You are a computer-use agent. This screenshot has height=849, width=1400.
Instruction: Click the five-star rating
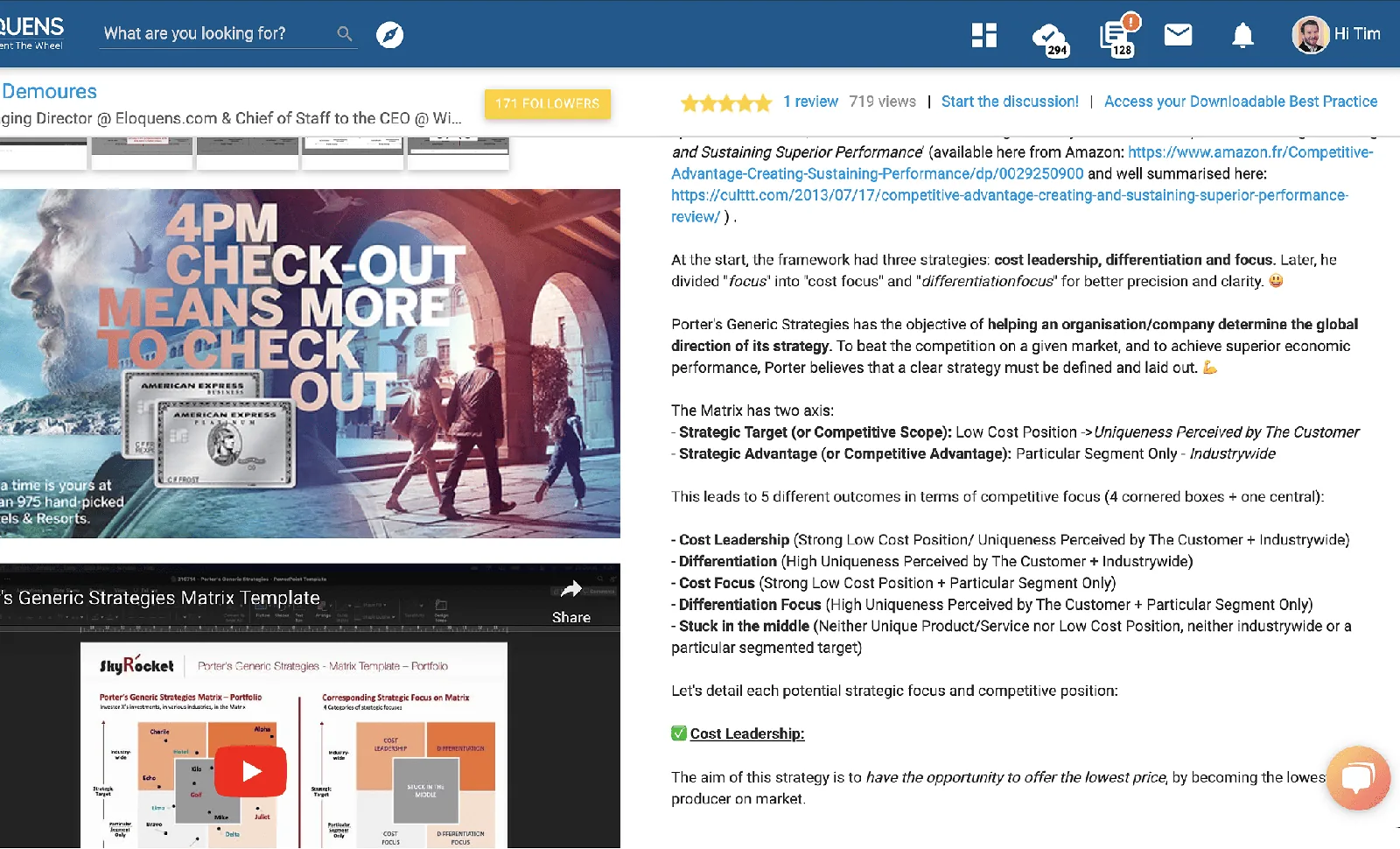click(726, 103)
